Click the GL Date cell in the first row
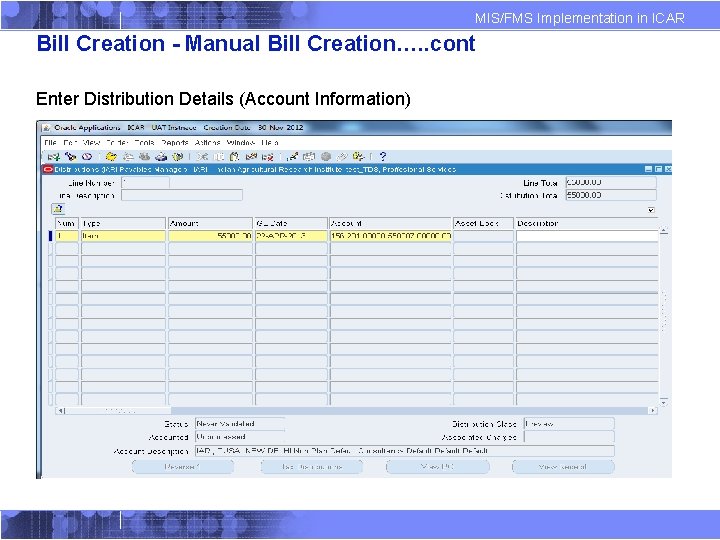This screenshot has height=540, width=720. pyautogui.click(x=291, y=236)
